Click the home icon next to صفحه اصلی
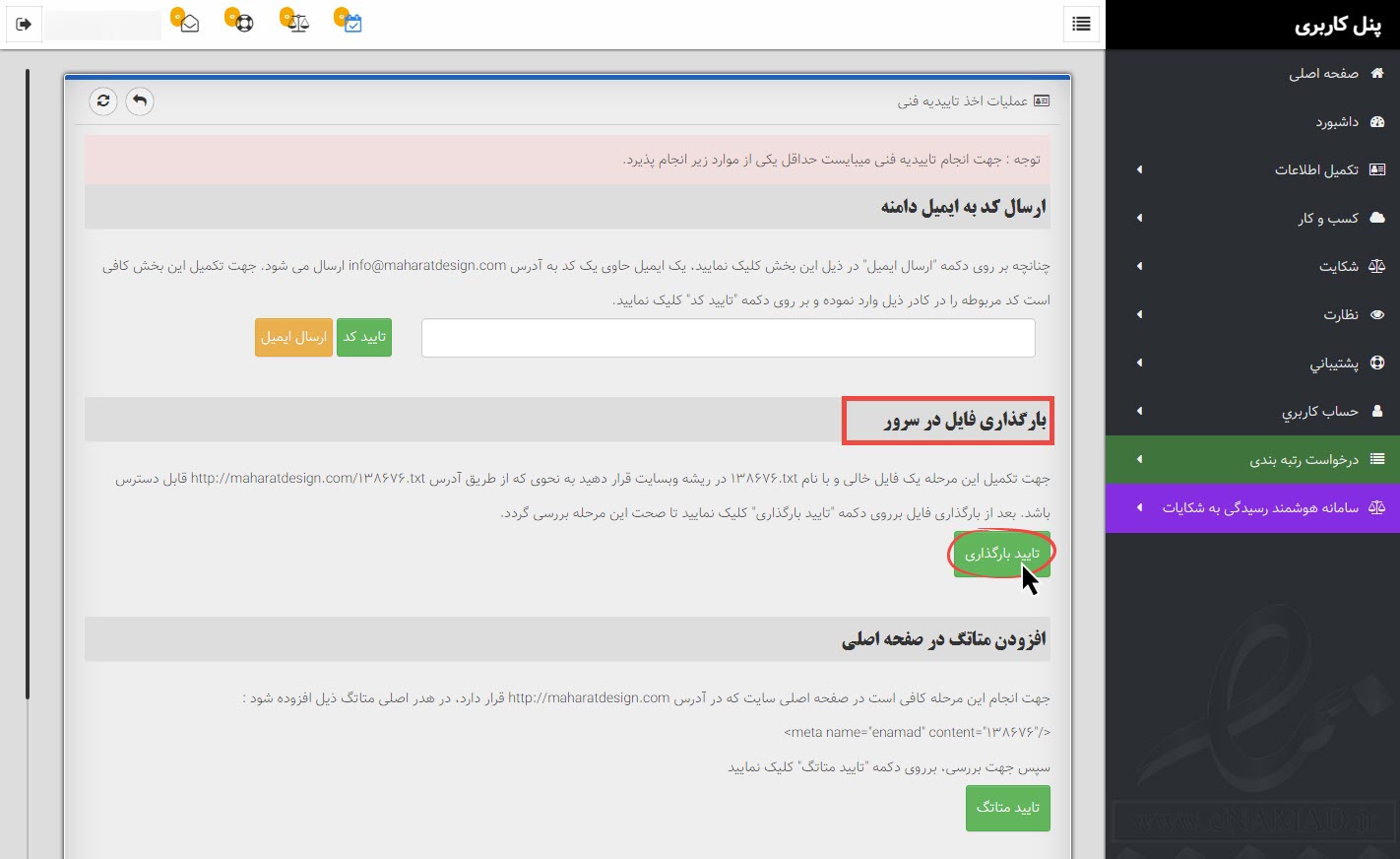The width and height of the screenshot is (1400, 859). pos(1377,73)
